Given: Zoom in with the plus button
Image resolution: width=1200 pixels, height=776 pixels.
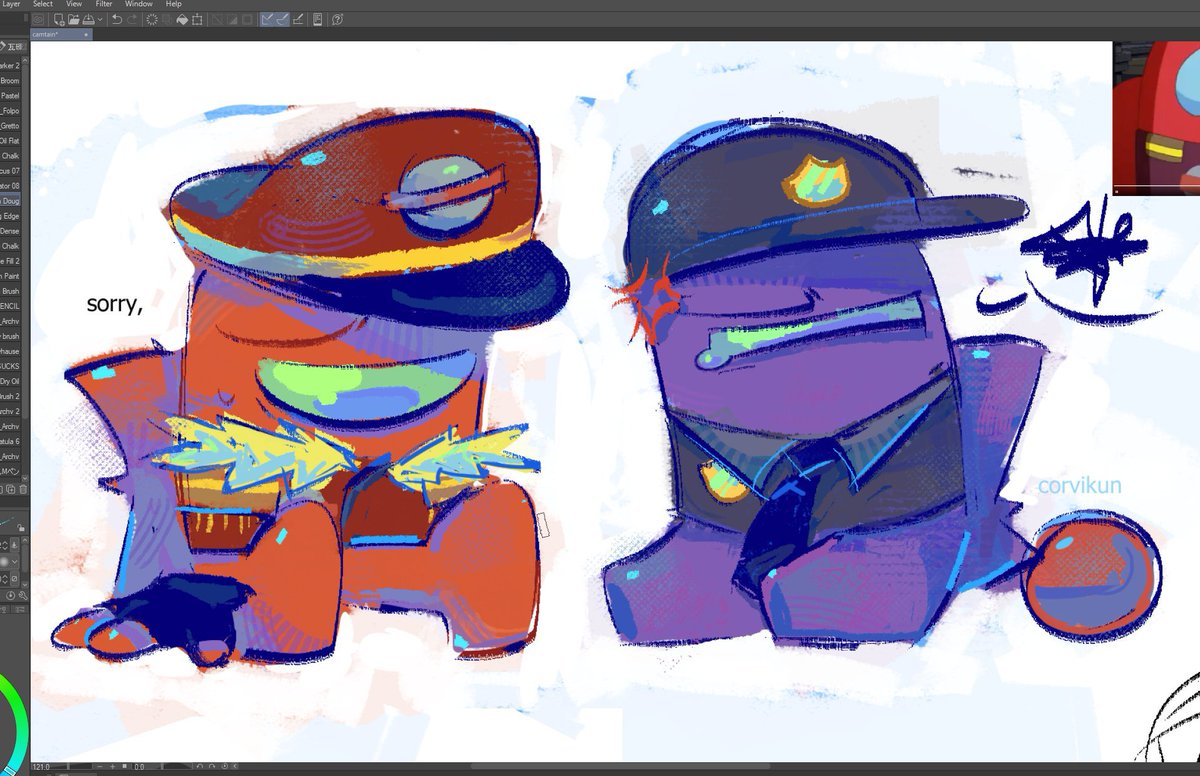Looking at the screenshot, I should coord(113,766).
